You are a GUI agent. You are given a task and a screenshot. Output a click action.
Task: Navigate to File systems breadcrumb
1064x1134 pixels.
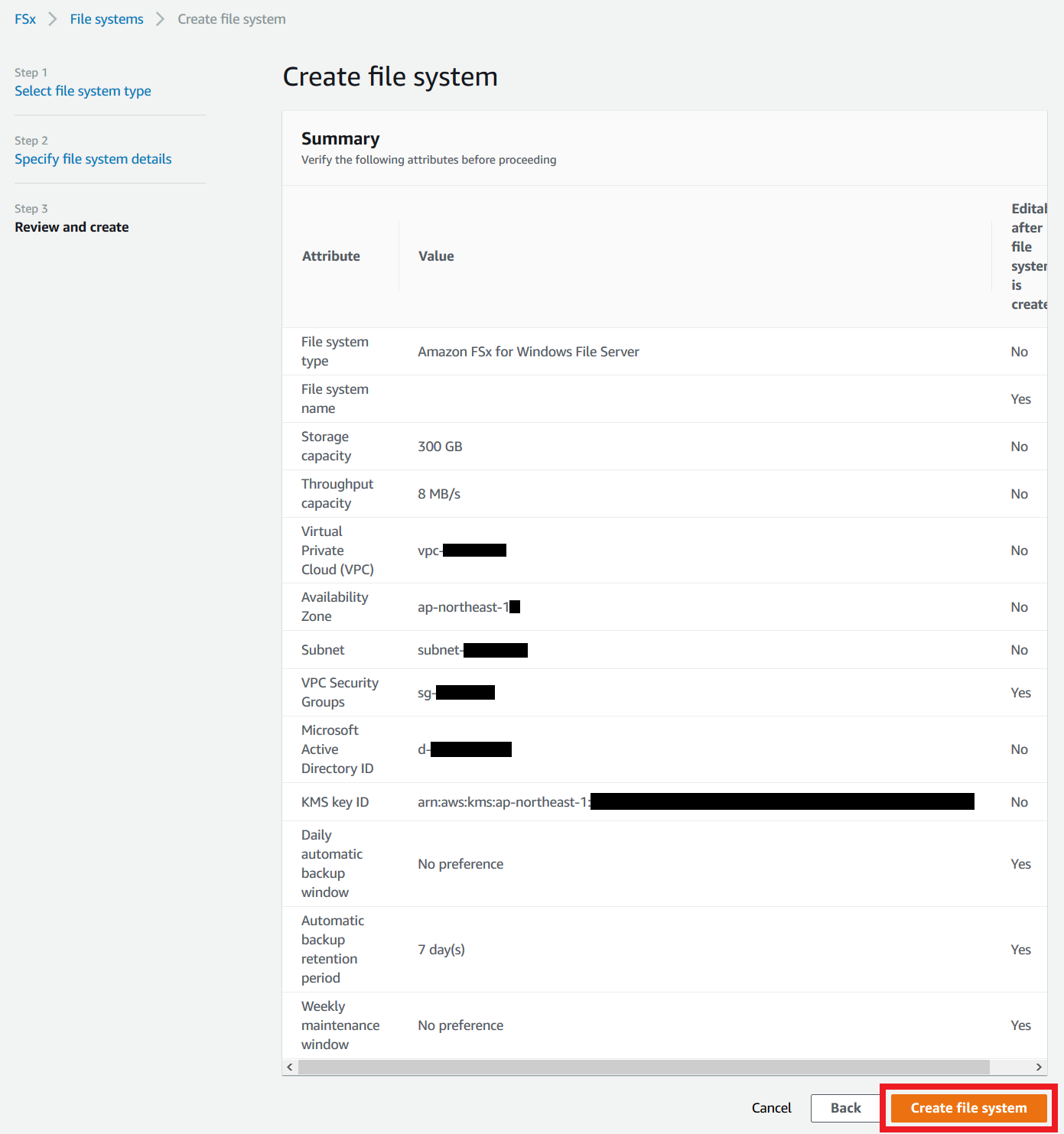(106, 19)
